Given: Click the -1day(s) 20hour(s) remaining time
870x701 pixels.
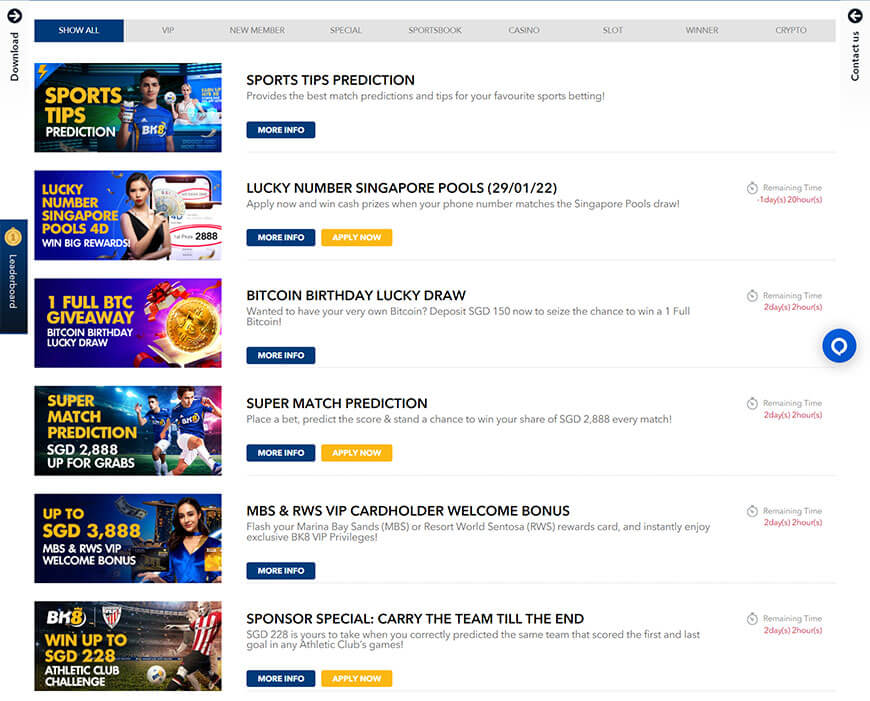Looking at the screenshot, I should (x=790, y=200).
